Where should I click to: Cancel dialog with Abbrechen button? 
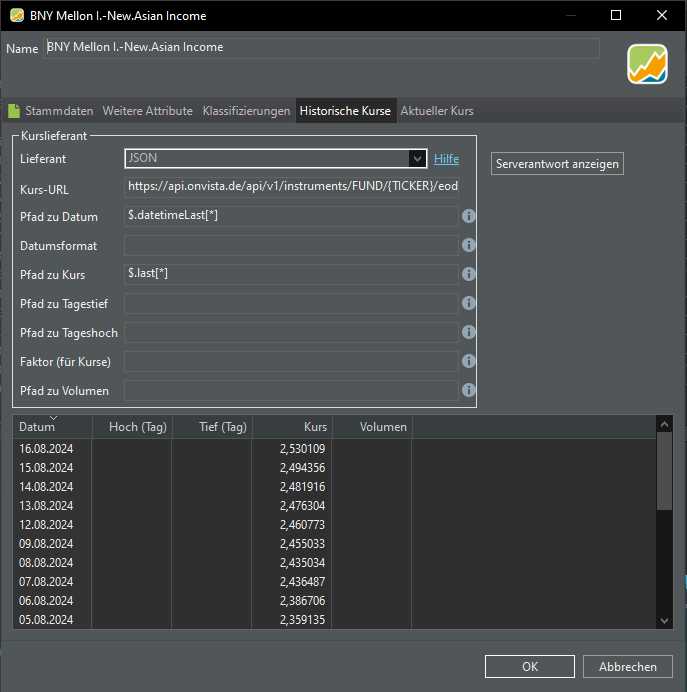tap(628, 667)
